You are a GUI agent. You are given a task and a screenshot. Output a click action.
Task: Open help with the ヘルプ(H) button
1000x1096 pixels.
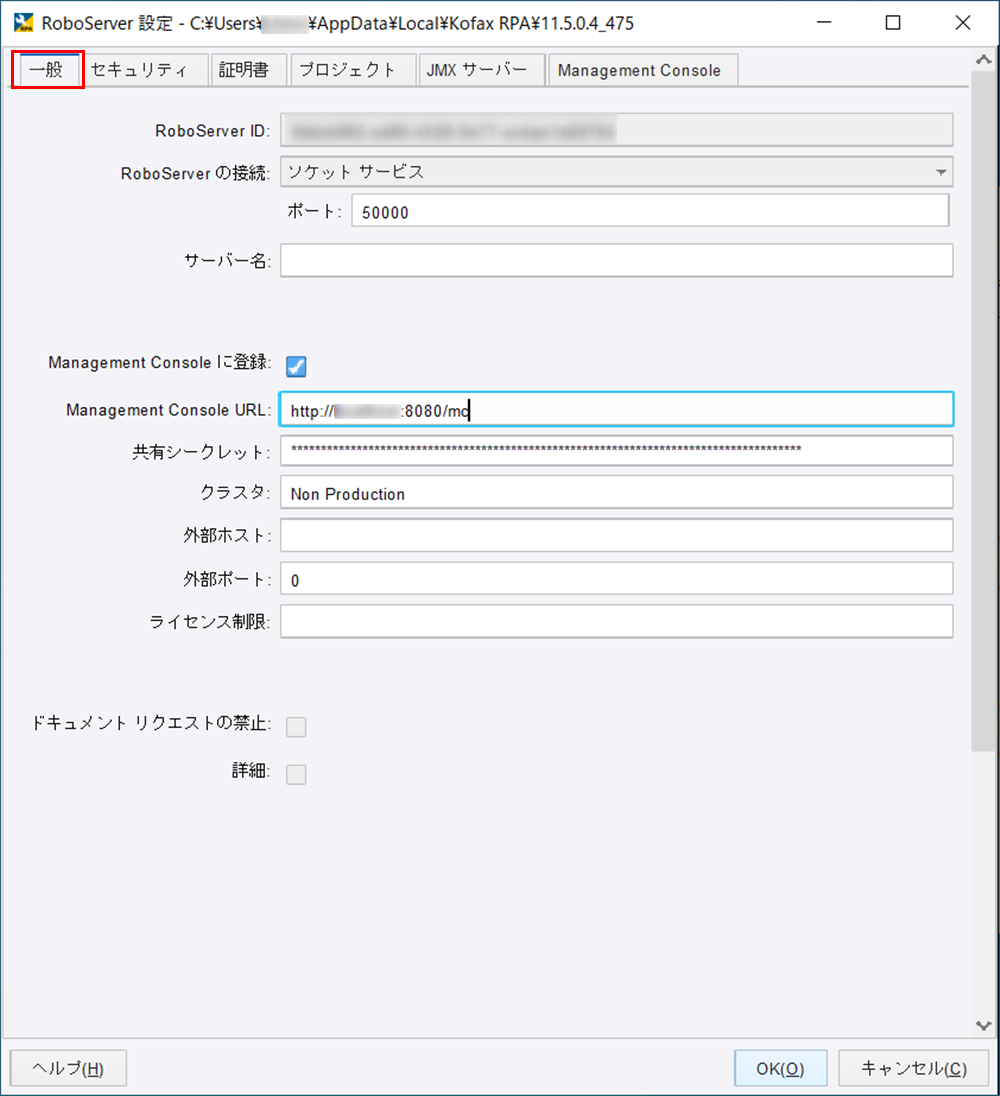pyautogui.click(x=68, y=1068)
